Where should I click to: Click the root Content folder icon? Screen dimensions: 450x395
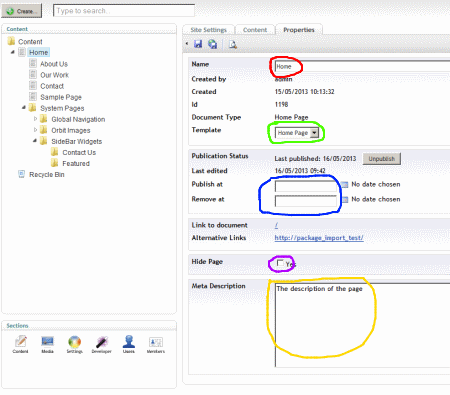[x=11, y=41]
